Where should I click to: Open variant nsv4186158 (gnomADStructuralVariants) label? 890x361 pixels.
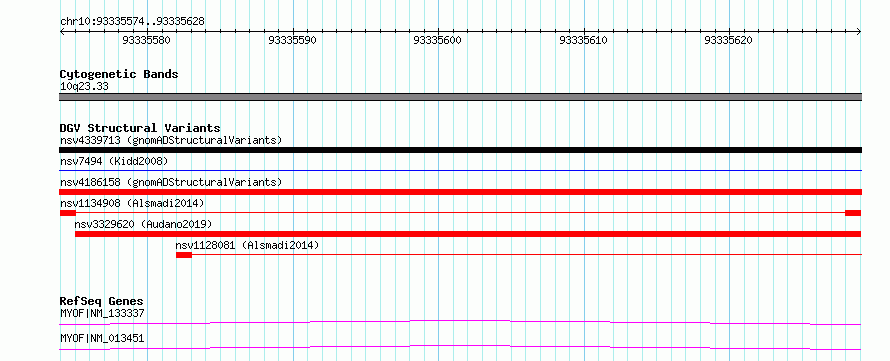[171, 182]
